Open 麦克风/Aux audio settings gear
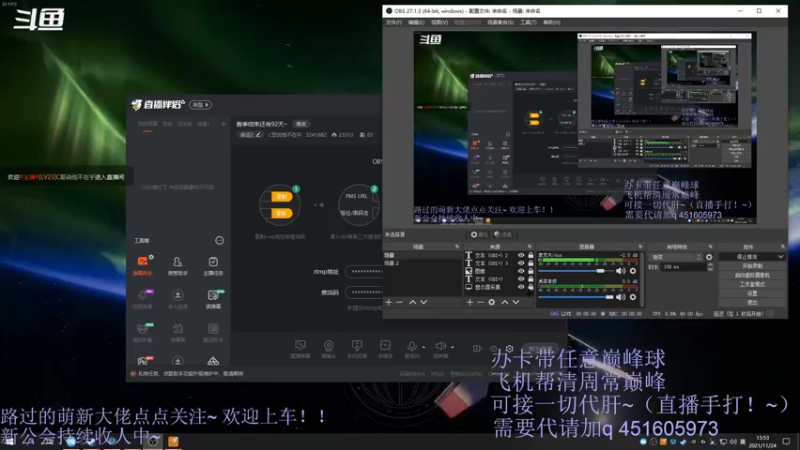Screen dimensions: 800x450 click(x=633, y=271)
